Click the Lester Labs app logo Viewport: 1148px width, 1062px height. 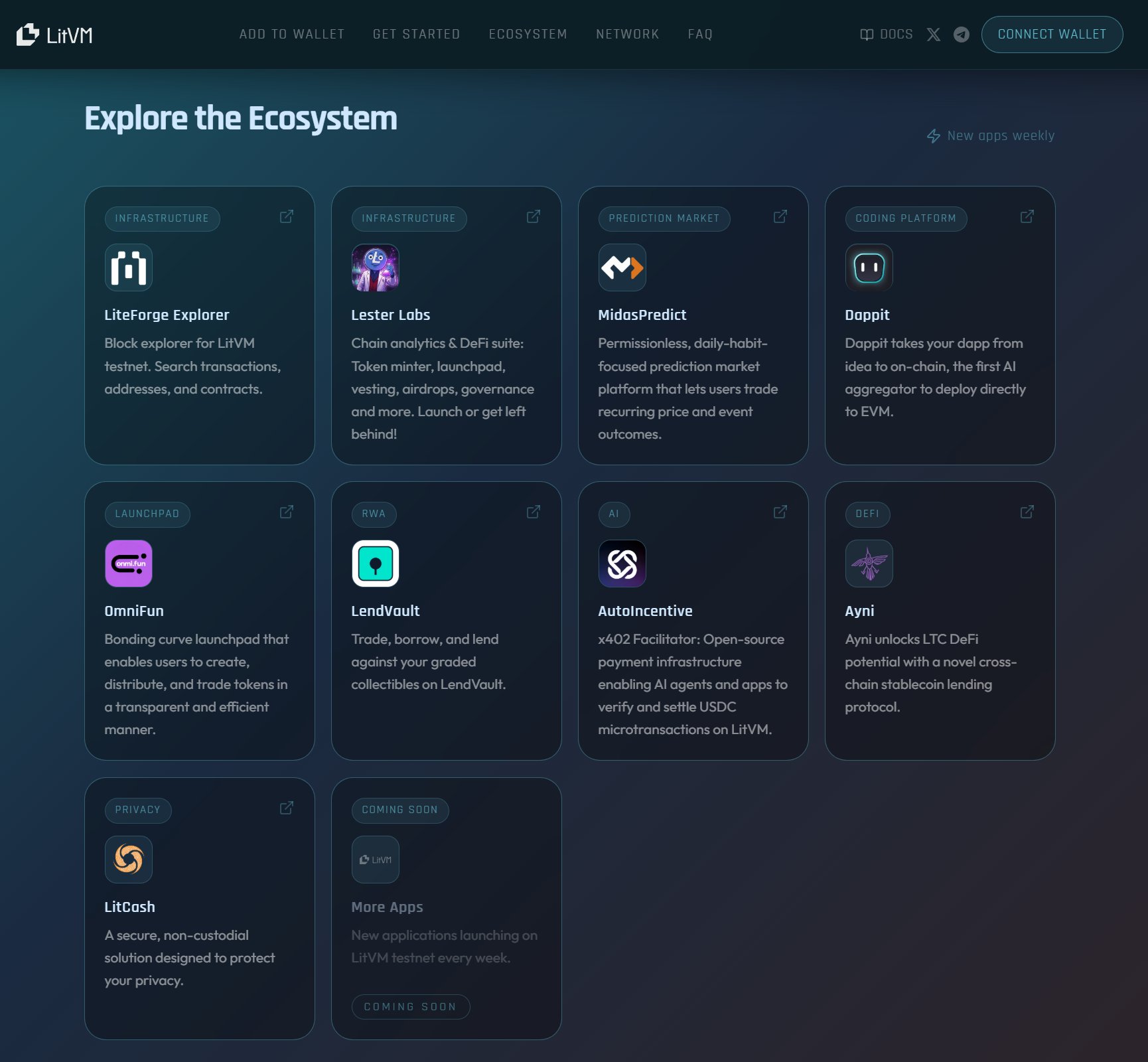[x=376, y=267]
